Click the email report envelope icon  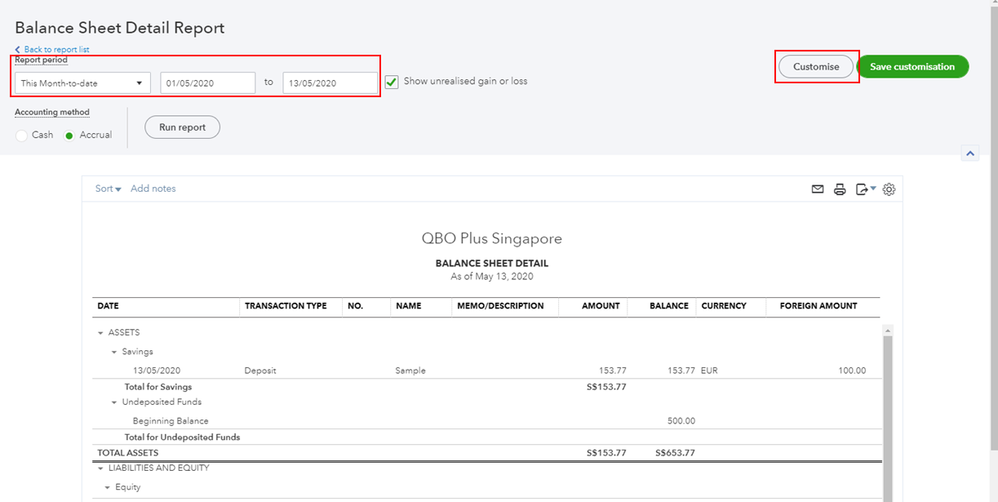coord(817,189)
